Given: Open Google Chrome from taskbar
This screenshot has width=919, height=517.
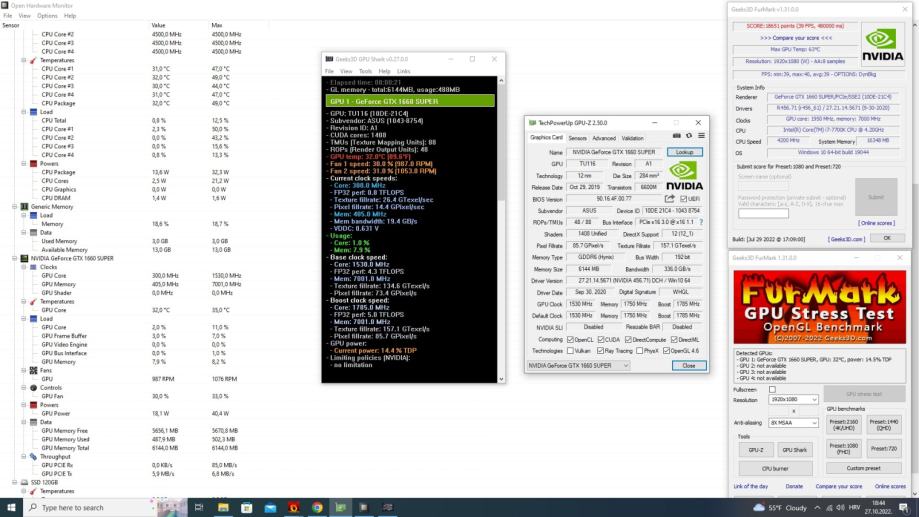Looking at the screenshot, I should pos(317,507).
